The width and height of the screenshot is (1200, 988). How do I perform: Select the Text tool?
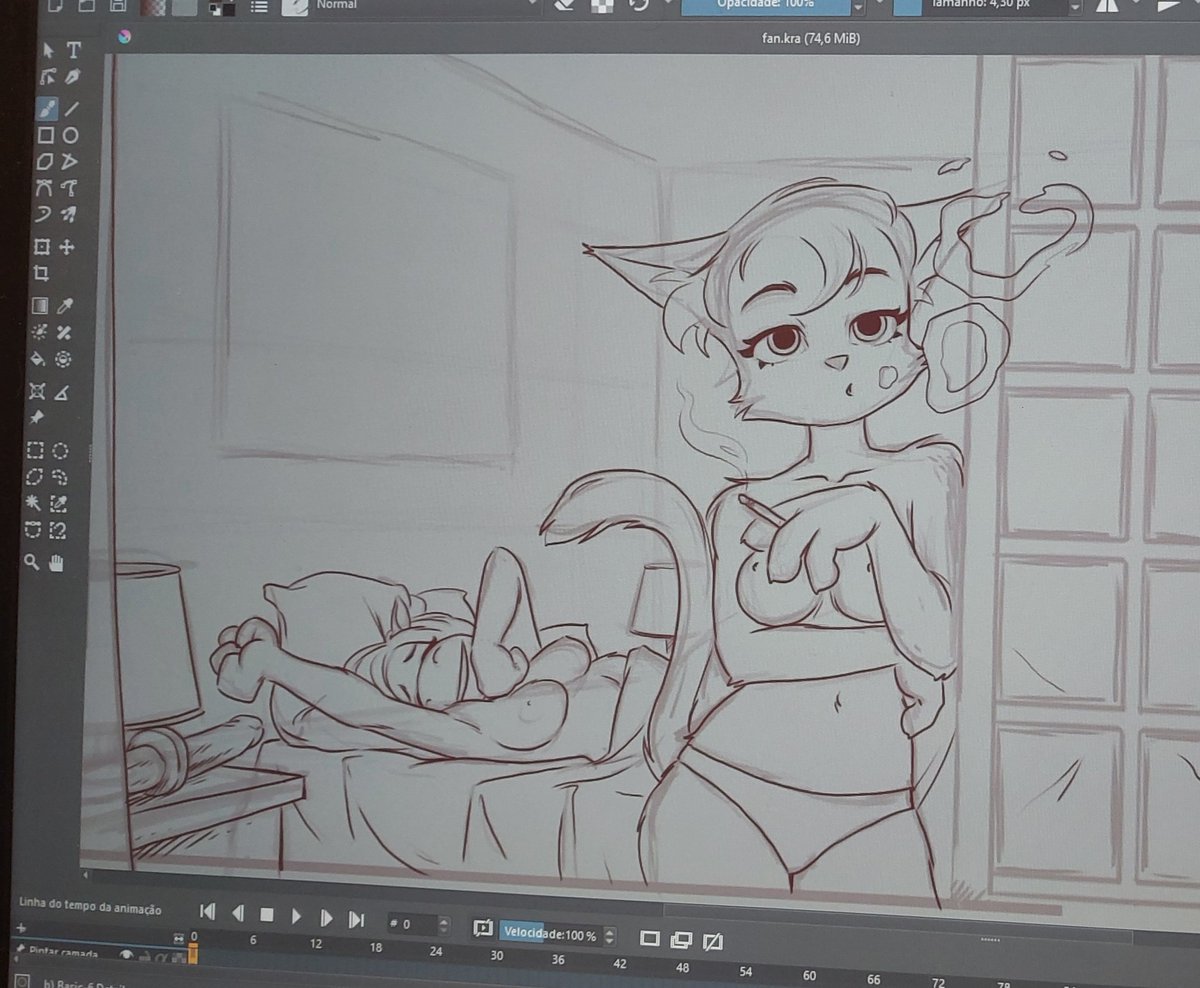pos(73,51)
